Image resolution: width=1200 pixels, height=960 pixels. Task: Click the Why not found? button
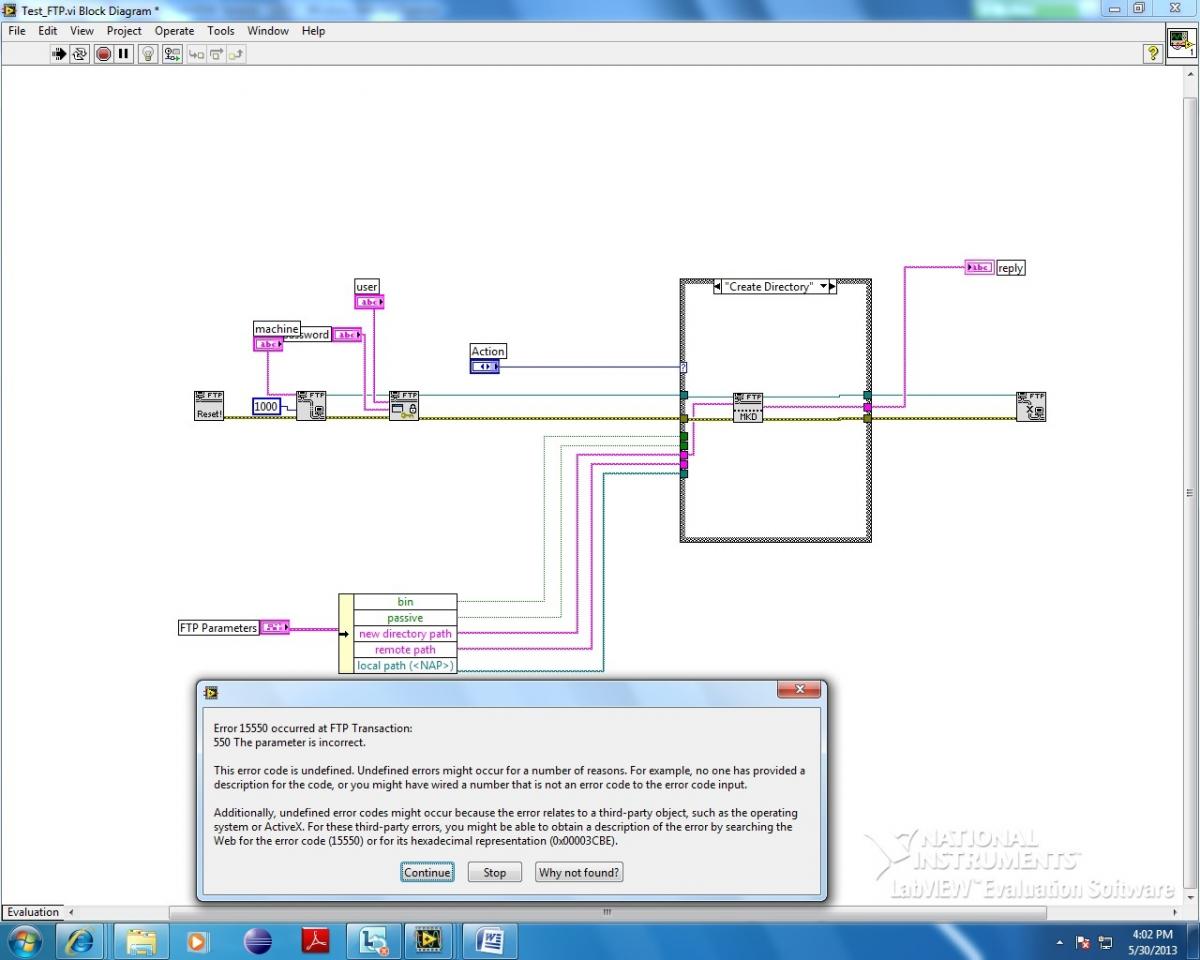pyautogui.click(x=578, y=872)
